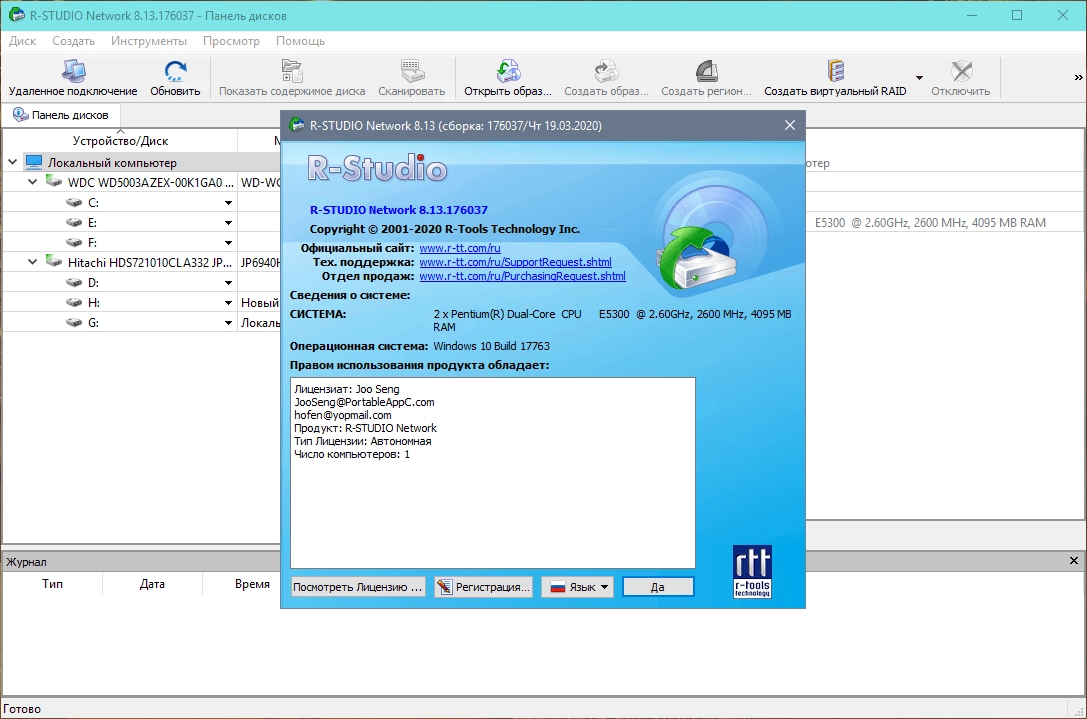1087x719 pixels.
Task: Select partition icon of drive G:
Action: [74, 323]
